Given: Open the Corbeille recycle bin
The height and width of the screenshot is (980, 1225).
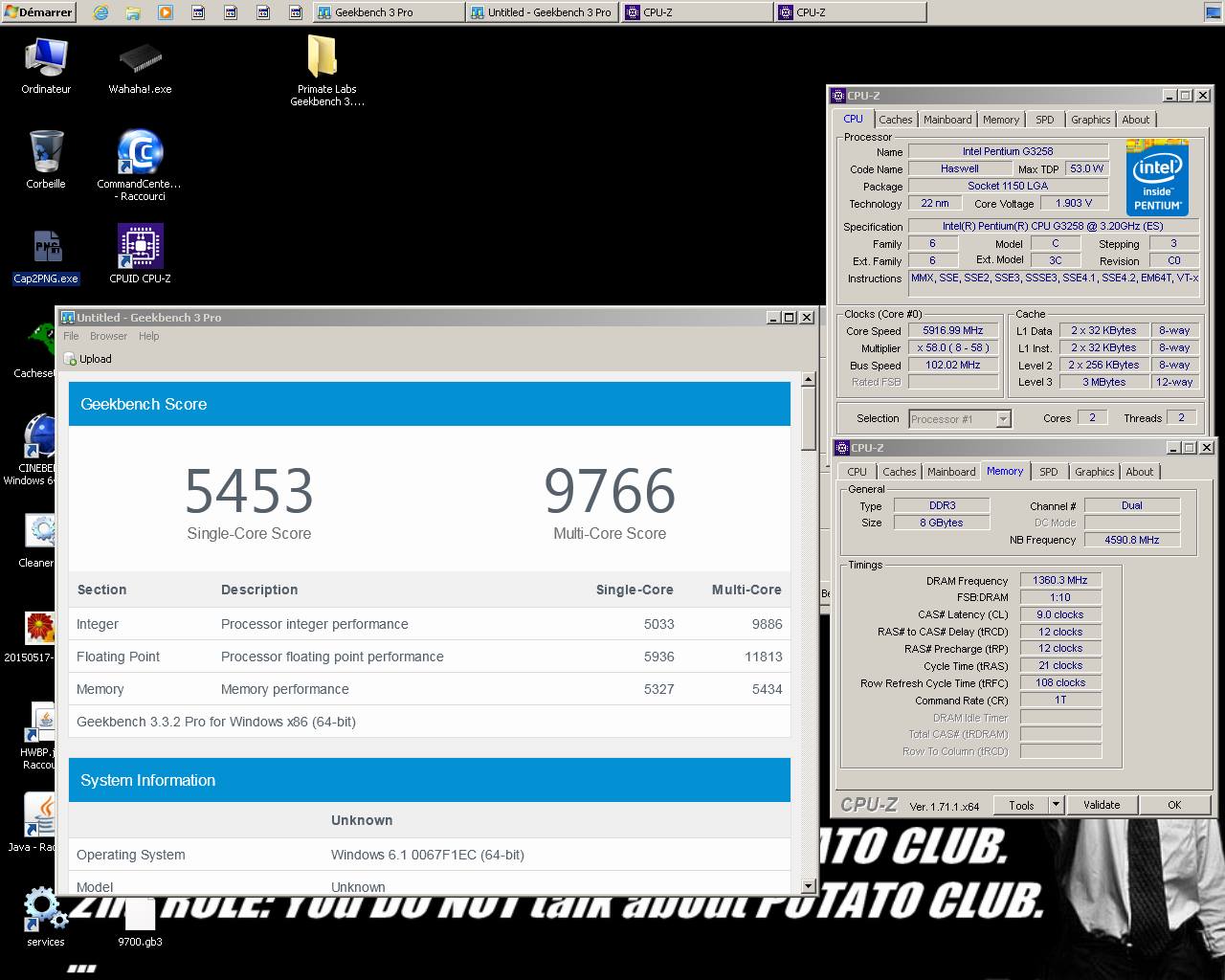Looking at the screenshot, I should coord(46,159).
